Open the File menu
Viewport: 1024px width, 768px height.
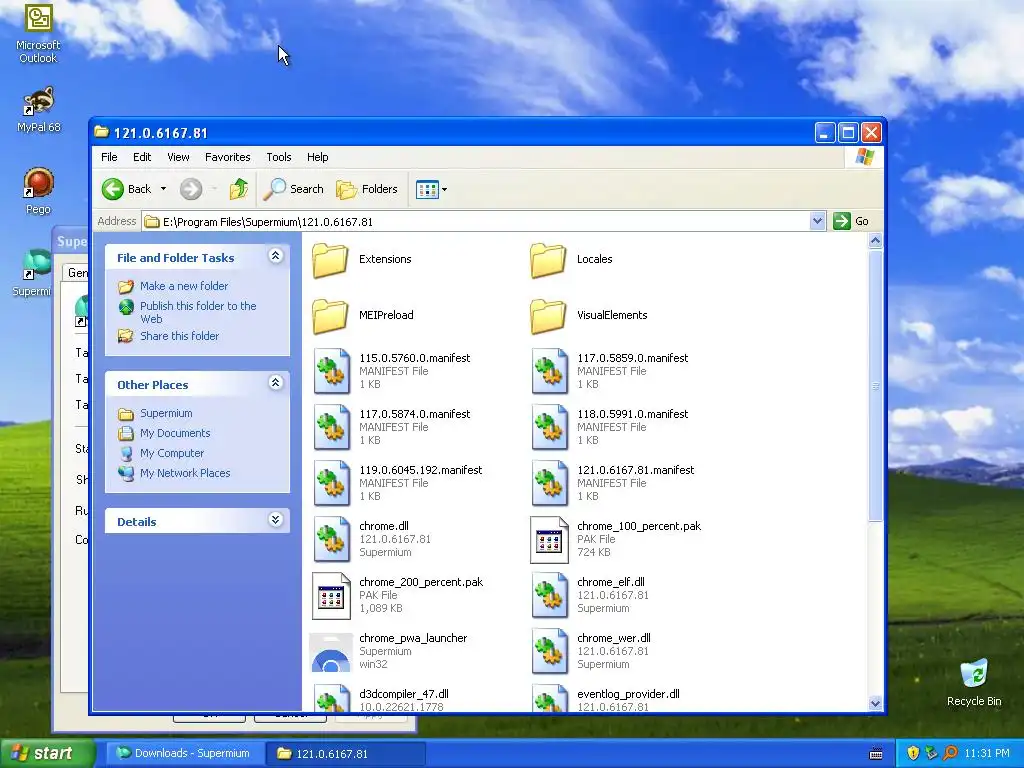109,157
